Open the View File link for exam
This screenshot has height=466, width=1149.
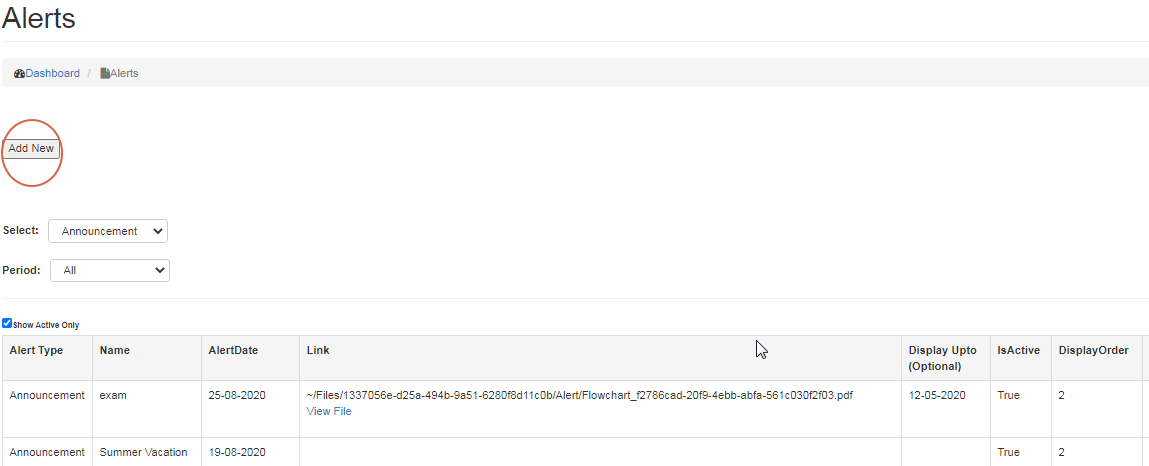click(x=329, y=411)
